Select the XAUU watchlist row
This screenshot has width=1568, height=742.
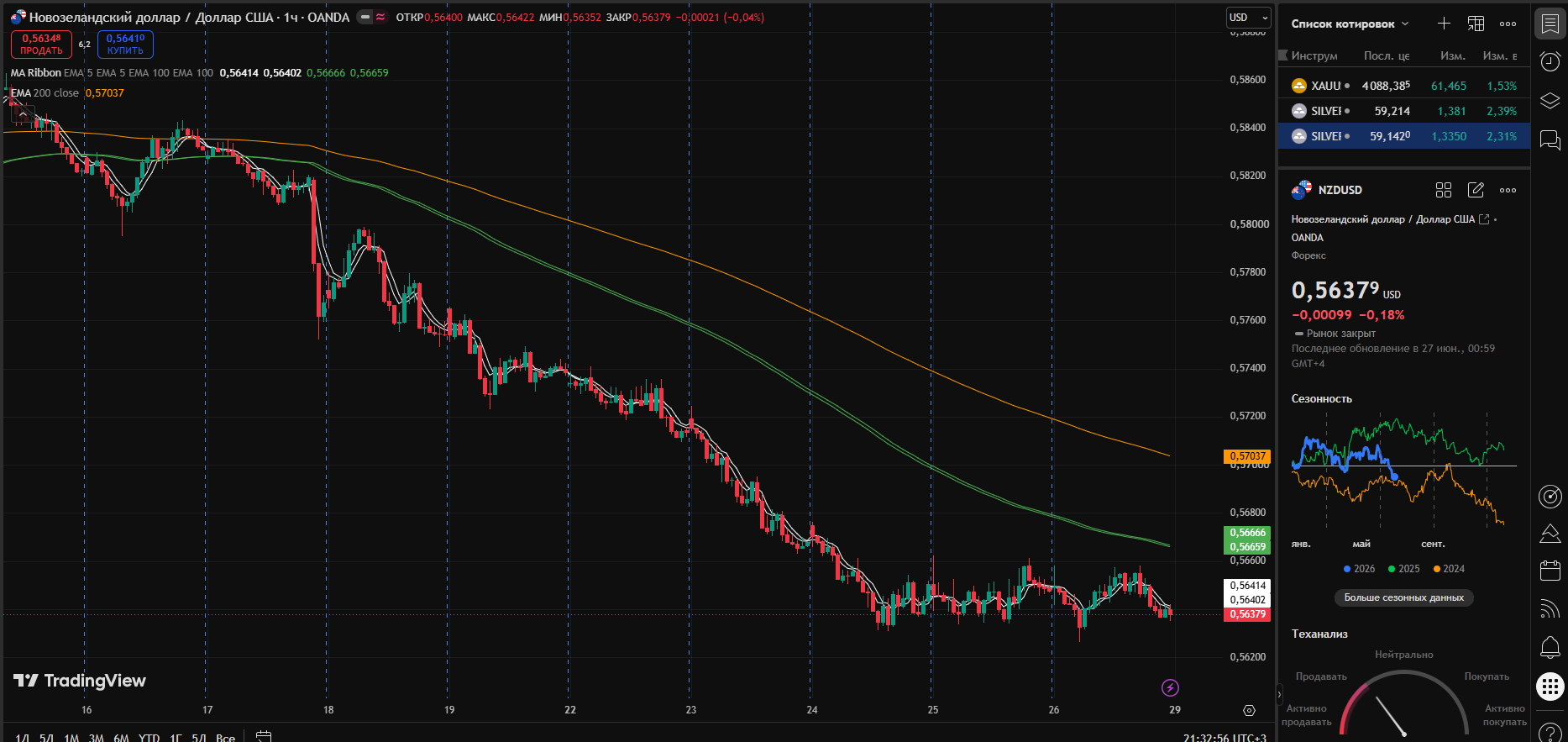point(1403,86)
